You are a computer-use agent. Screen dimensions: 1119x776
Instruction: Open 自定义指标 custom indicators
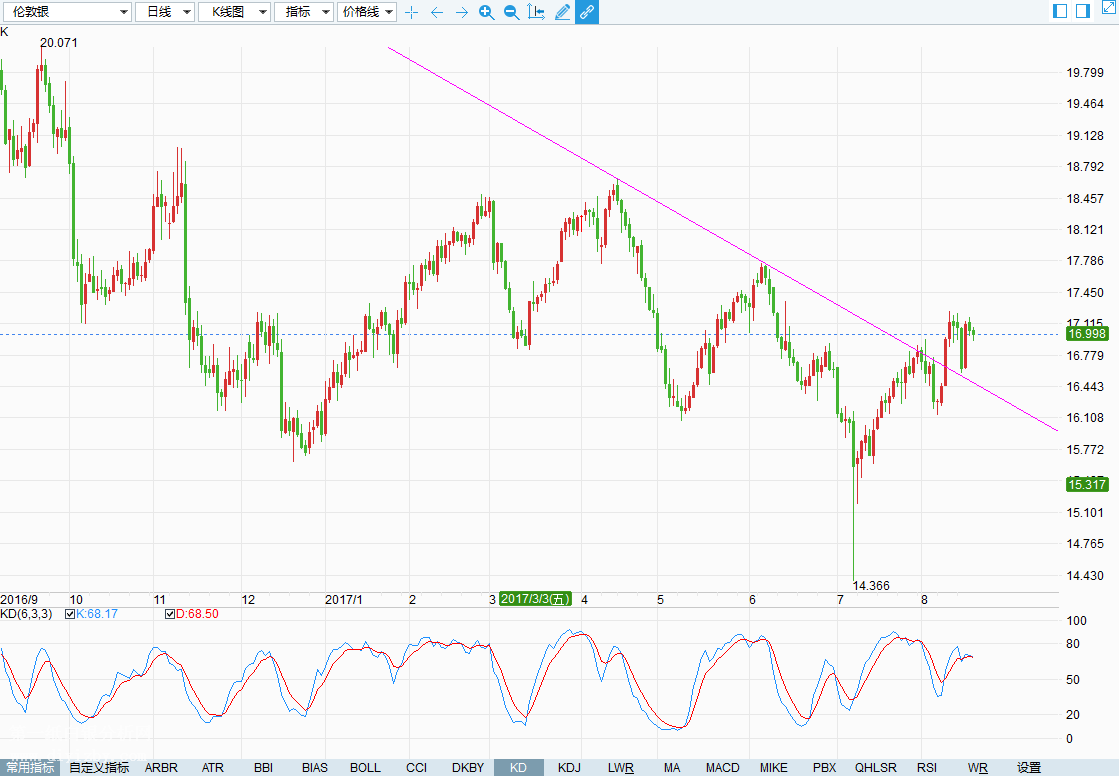click(99, 768)
